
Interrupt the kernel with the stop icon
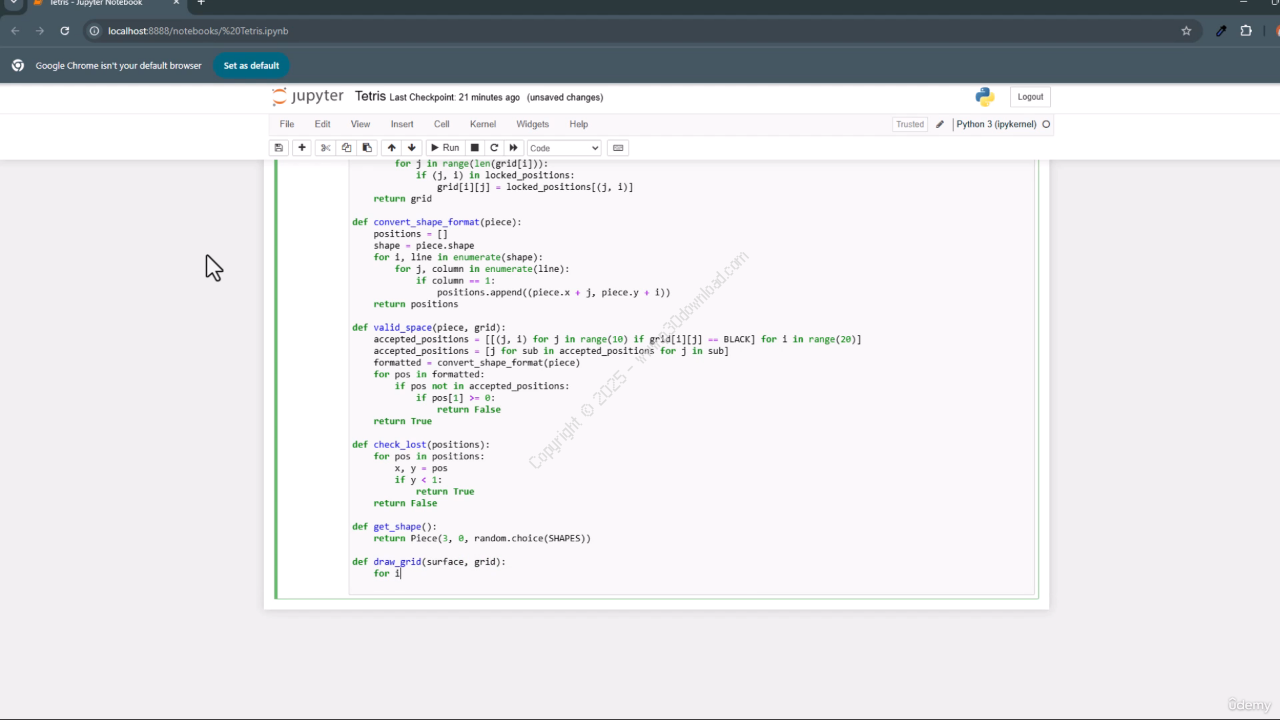tap(475, 148)
